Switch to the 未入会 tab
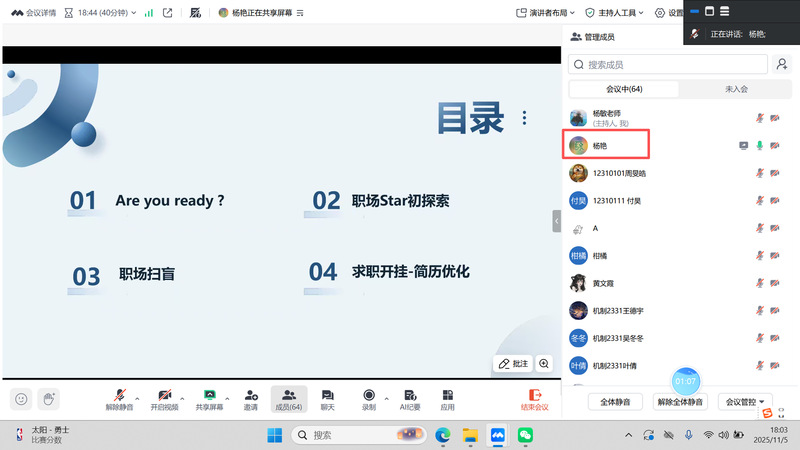Viewport: 800px width, 450px height. [736, 89]
